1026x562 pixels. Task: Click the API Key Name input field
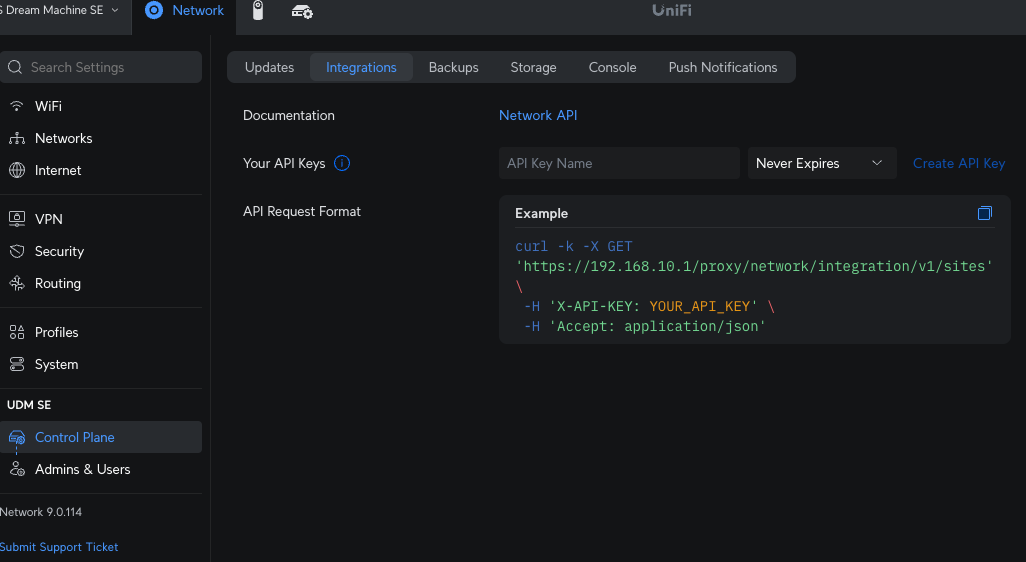click(x=619, y=163)
